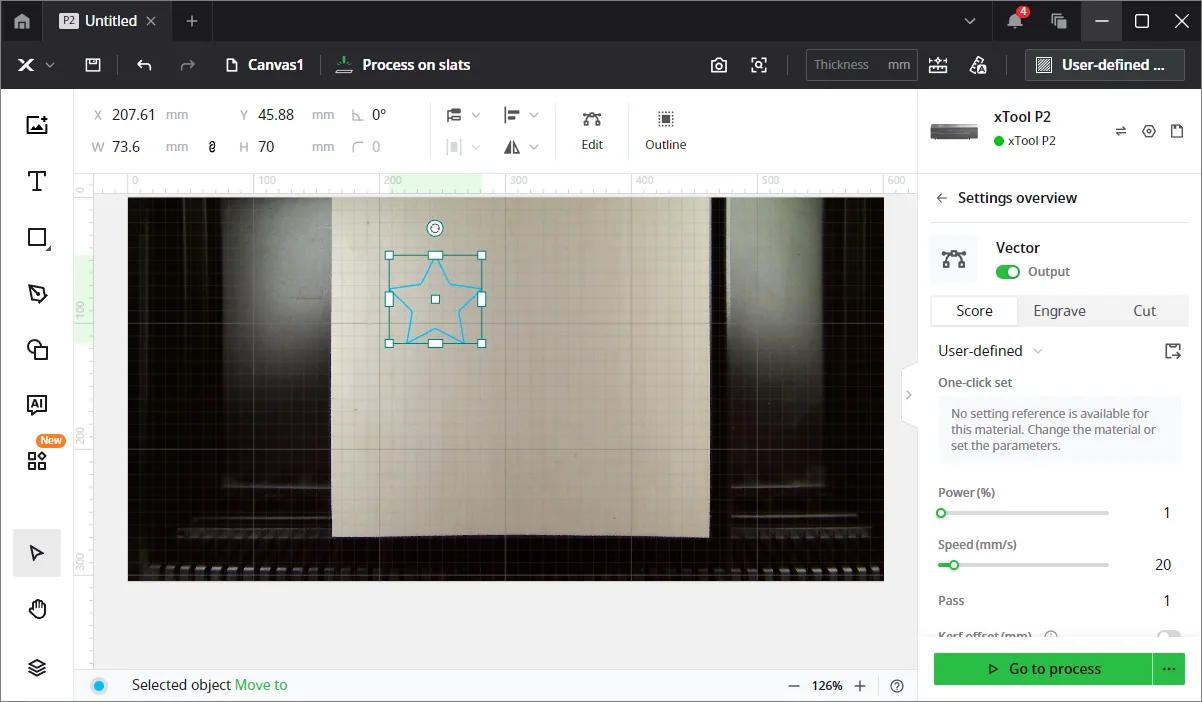Select the Pen vector tool
Image resolution: width=1202 pixels, height=702 pixels.
click(37, 293)
